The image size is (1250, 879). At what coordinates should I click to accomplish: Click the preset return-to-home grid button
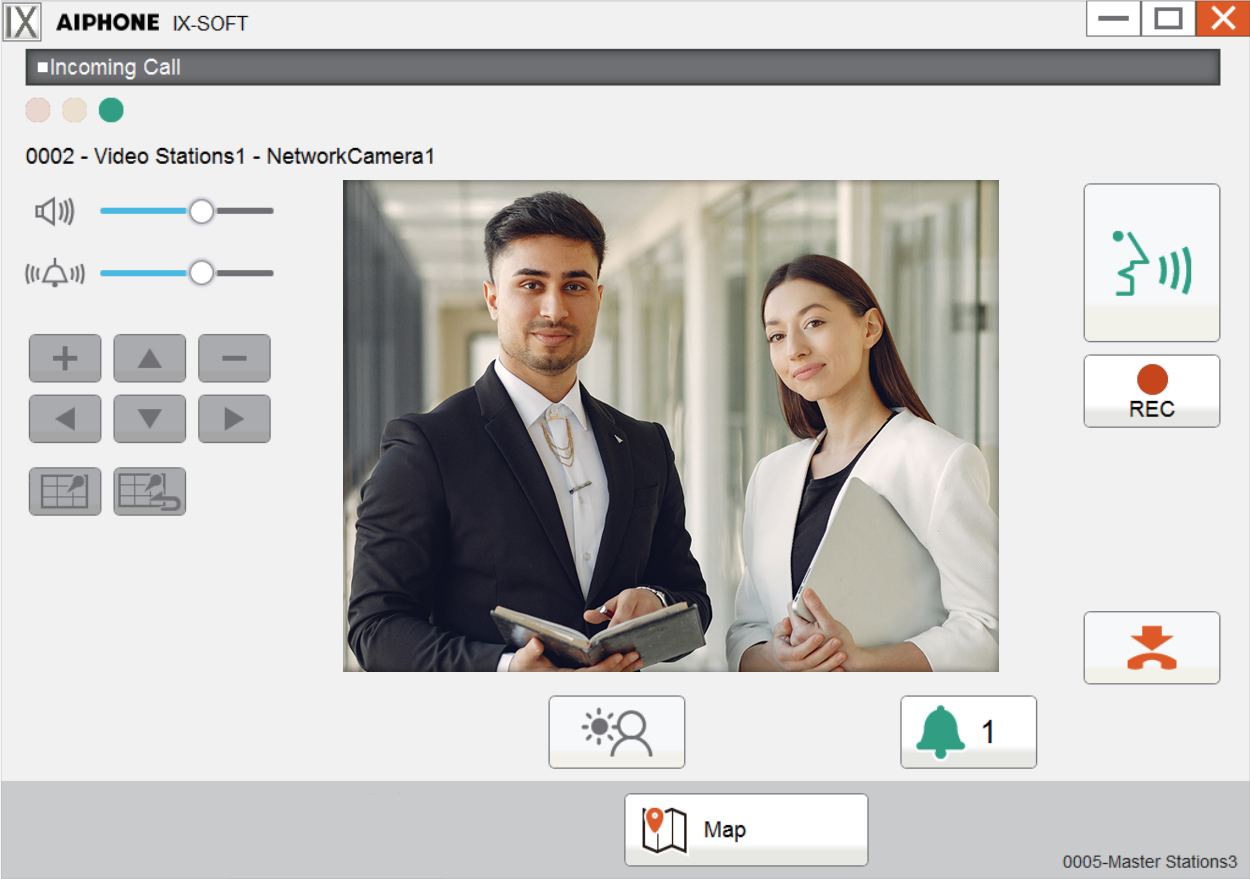click(x=150, y=491)
